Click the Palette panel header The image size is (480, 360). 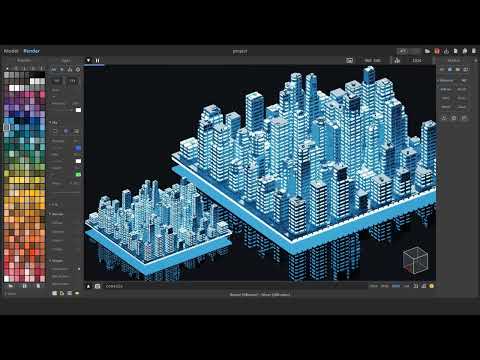pyautogui.click(x=24, y=60)
